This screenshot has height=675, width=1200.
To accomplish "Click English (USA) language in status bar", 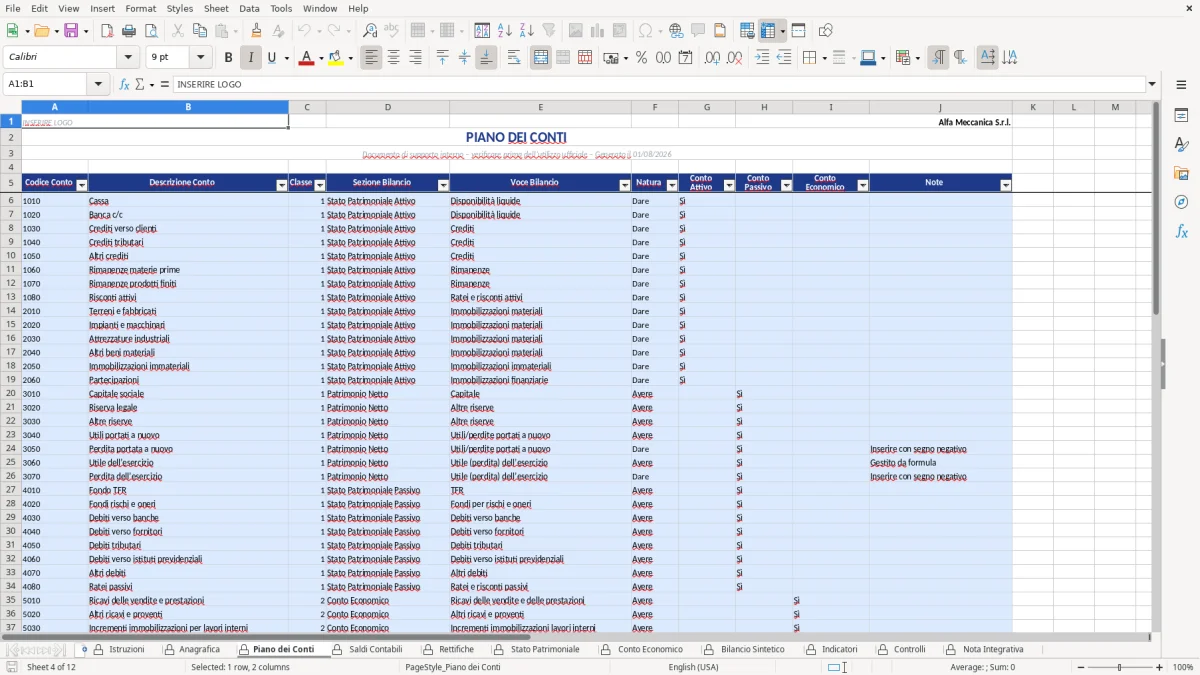I will [x=693, y=667].
